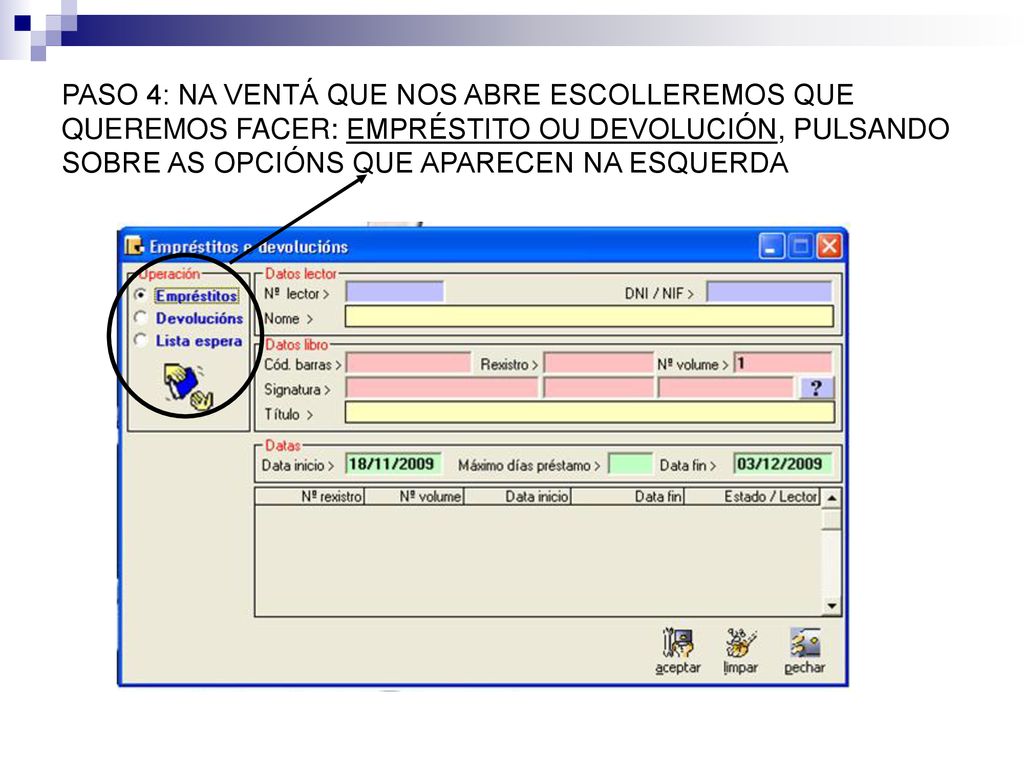Click the Máximo días préstamo field

(x=630, y=464)
